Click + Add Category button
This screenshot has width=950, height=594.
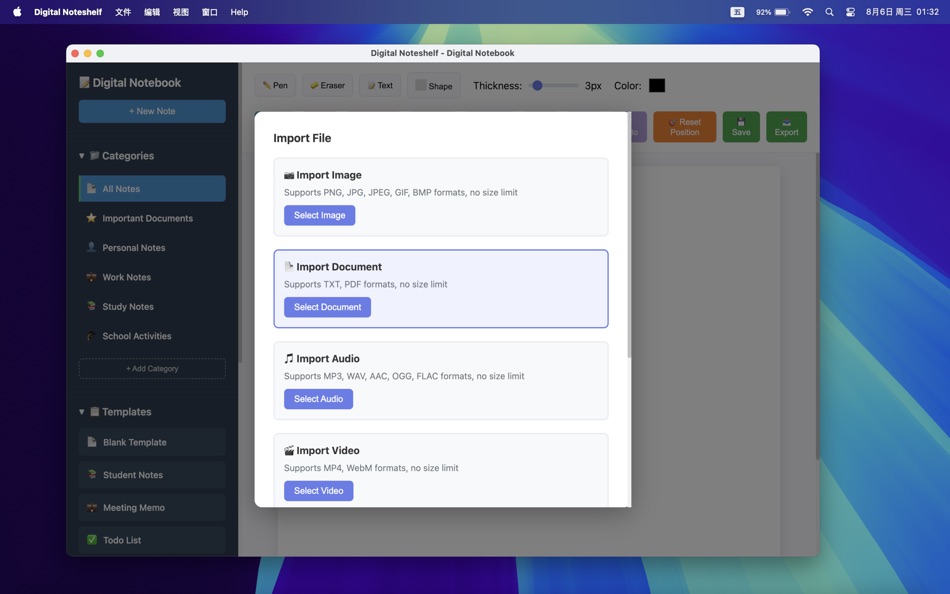[152, 369]
